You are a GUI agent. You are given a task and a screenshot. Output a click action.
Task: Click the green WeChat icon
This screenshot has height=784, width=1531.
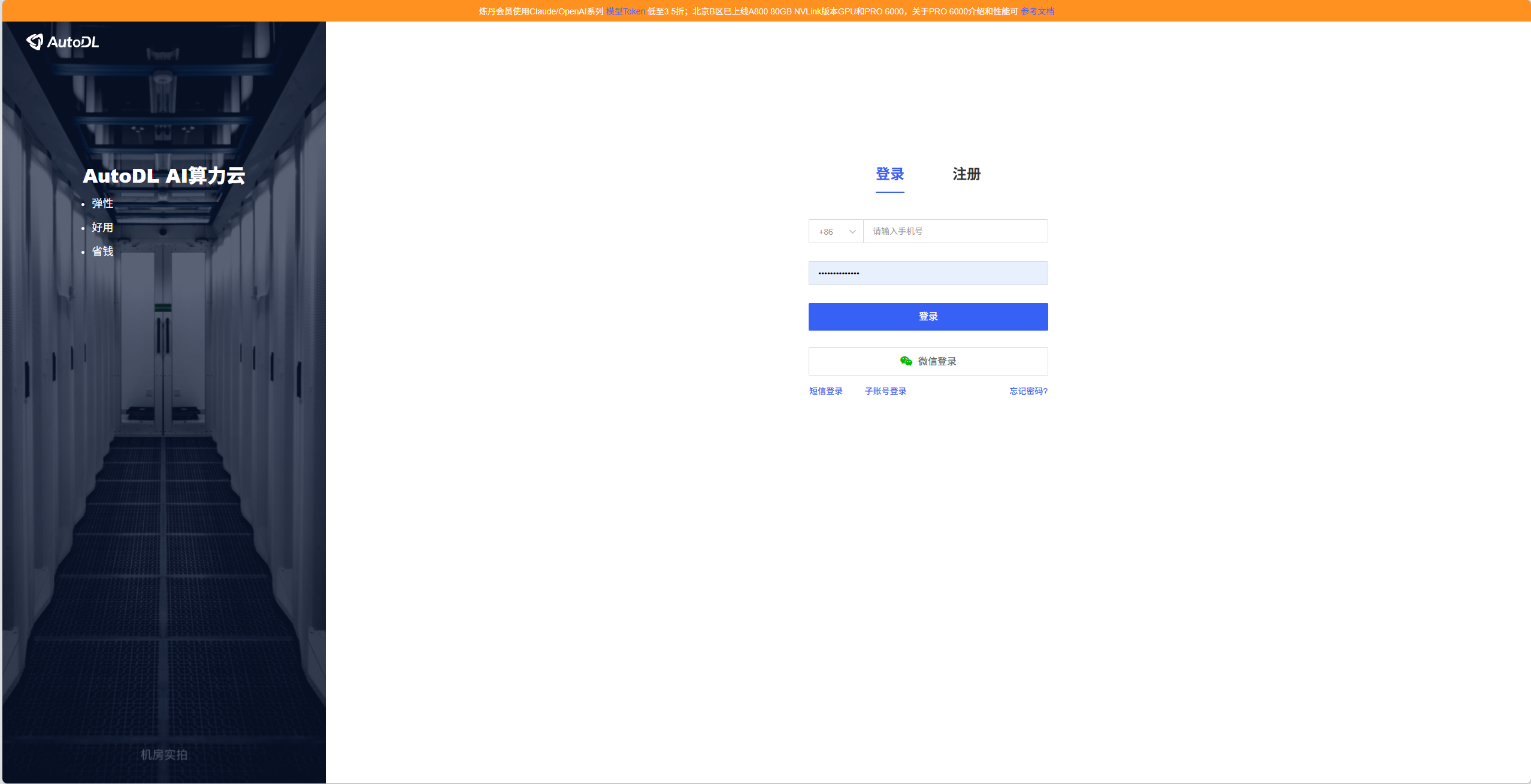(906, 361)
